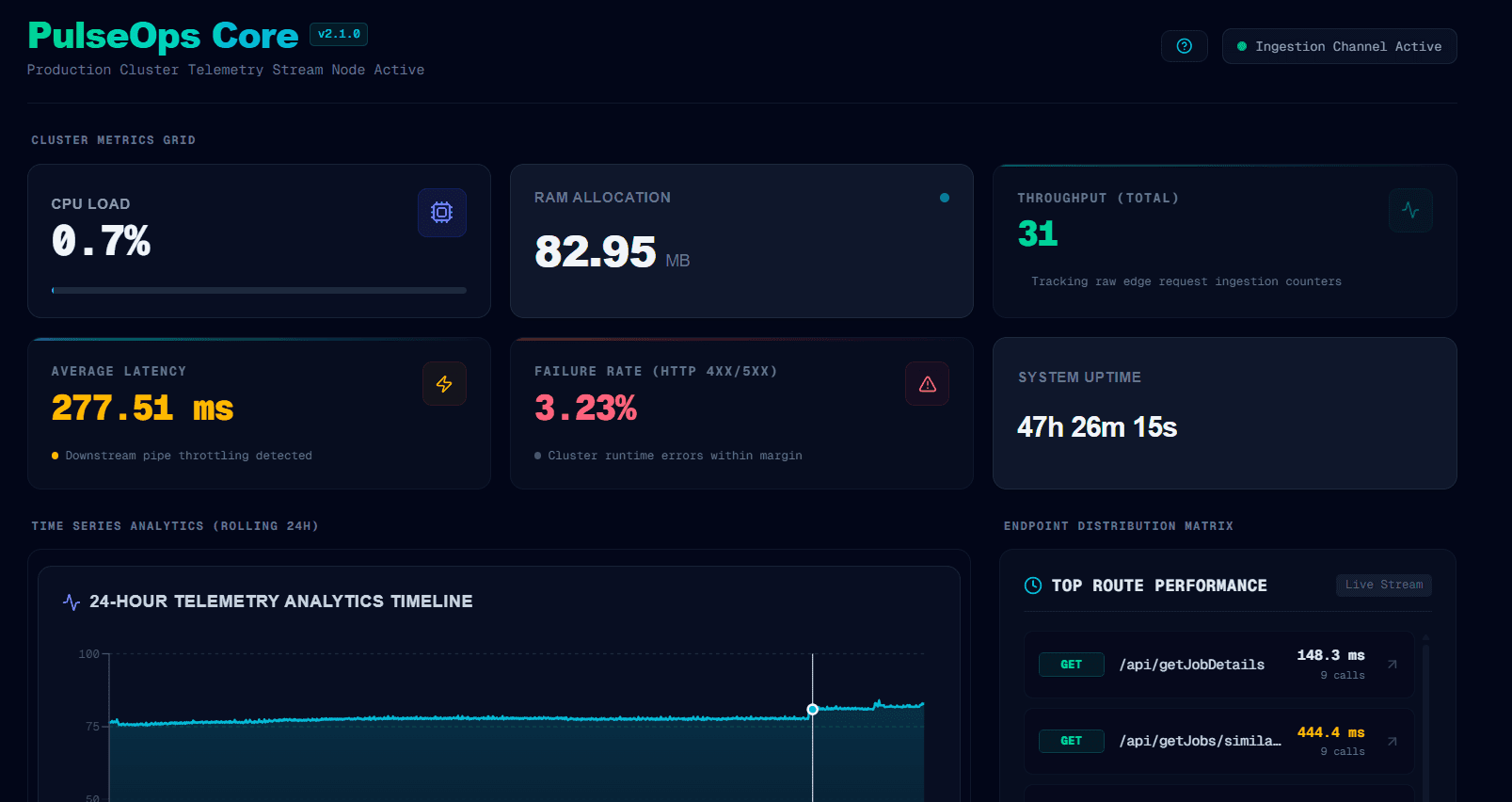Click the failure rate warning triangle icon
1512x802 pixels.
coord(927,384)
